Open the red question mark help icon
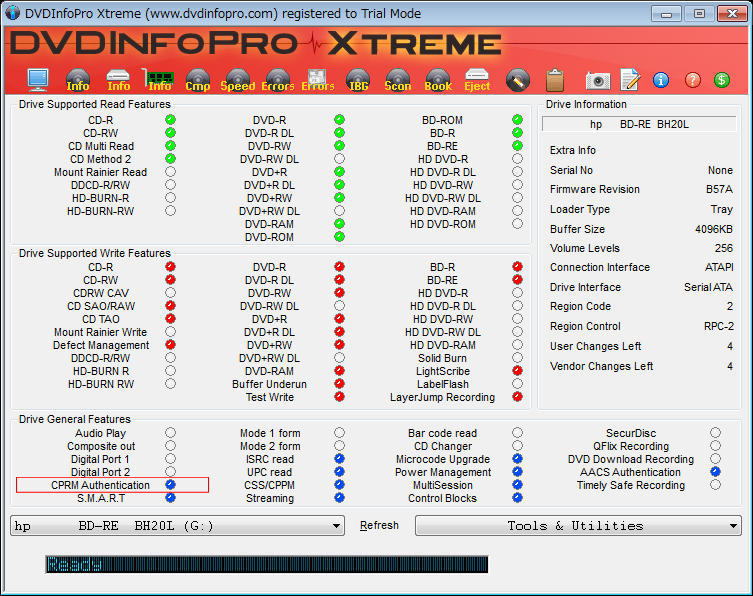753x596 pixels. point(692,80)
